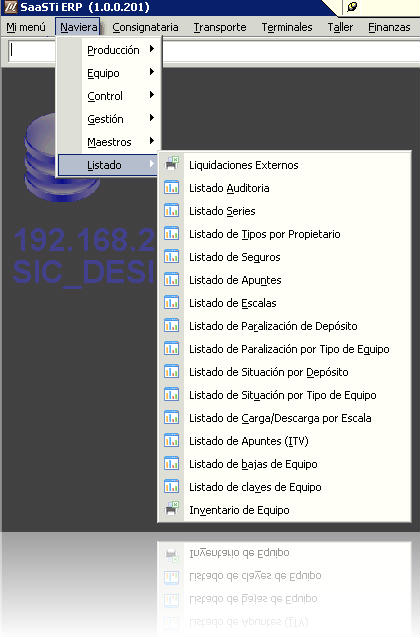Screen dimensions: 420x638
Task: Click the lightbulb icon in the title bar
Action: click(x=352, y=7)
